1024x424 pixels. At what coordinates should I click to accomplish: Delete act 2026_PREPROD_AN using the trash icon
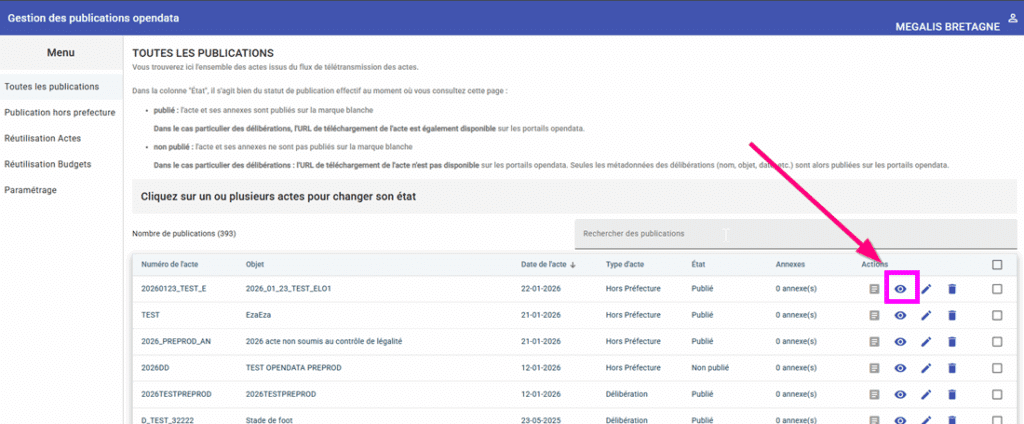tap(952, 342)
